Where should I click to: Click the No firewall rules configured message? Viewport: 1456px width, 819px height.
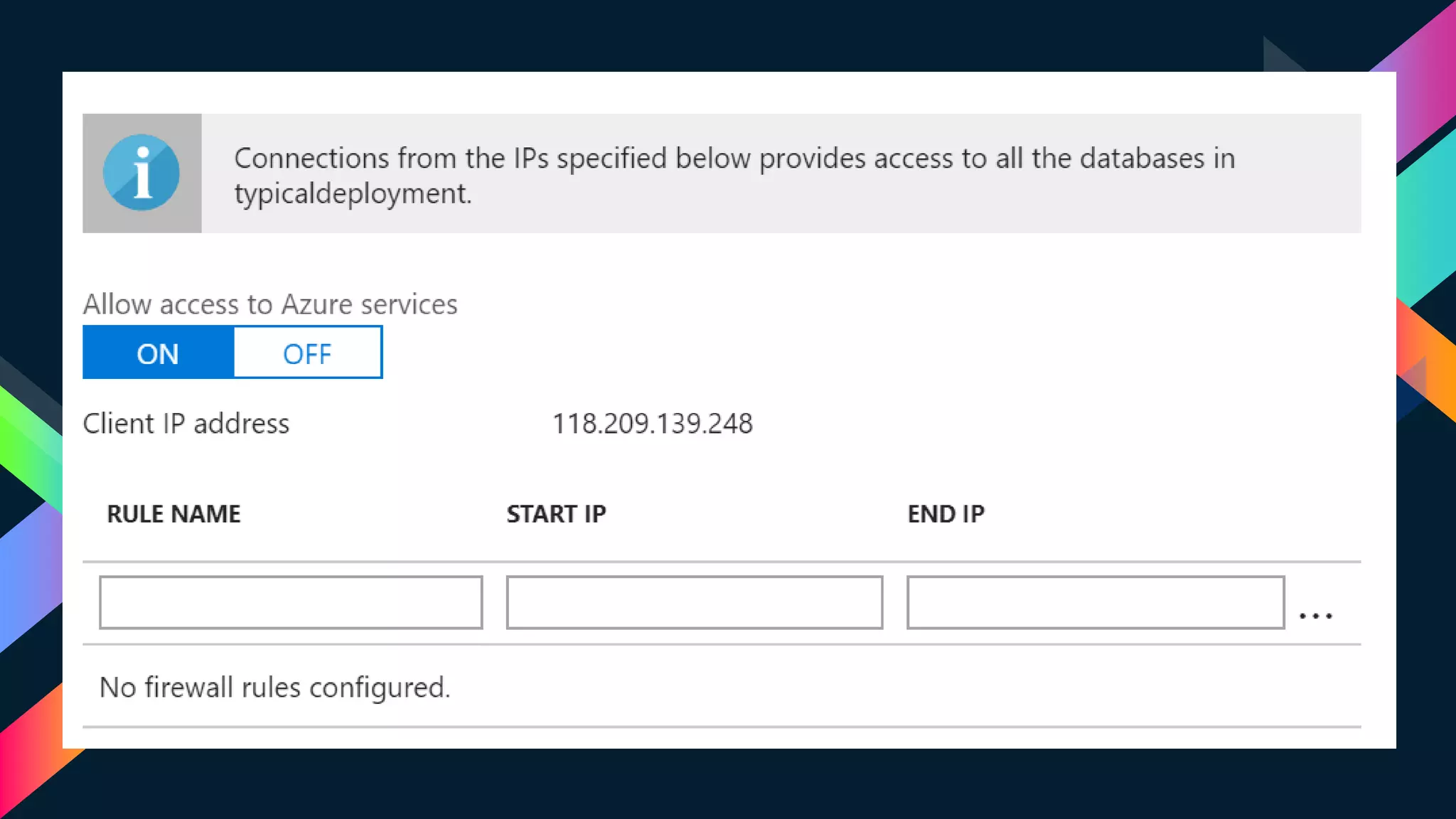(x=274, y=687)
